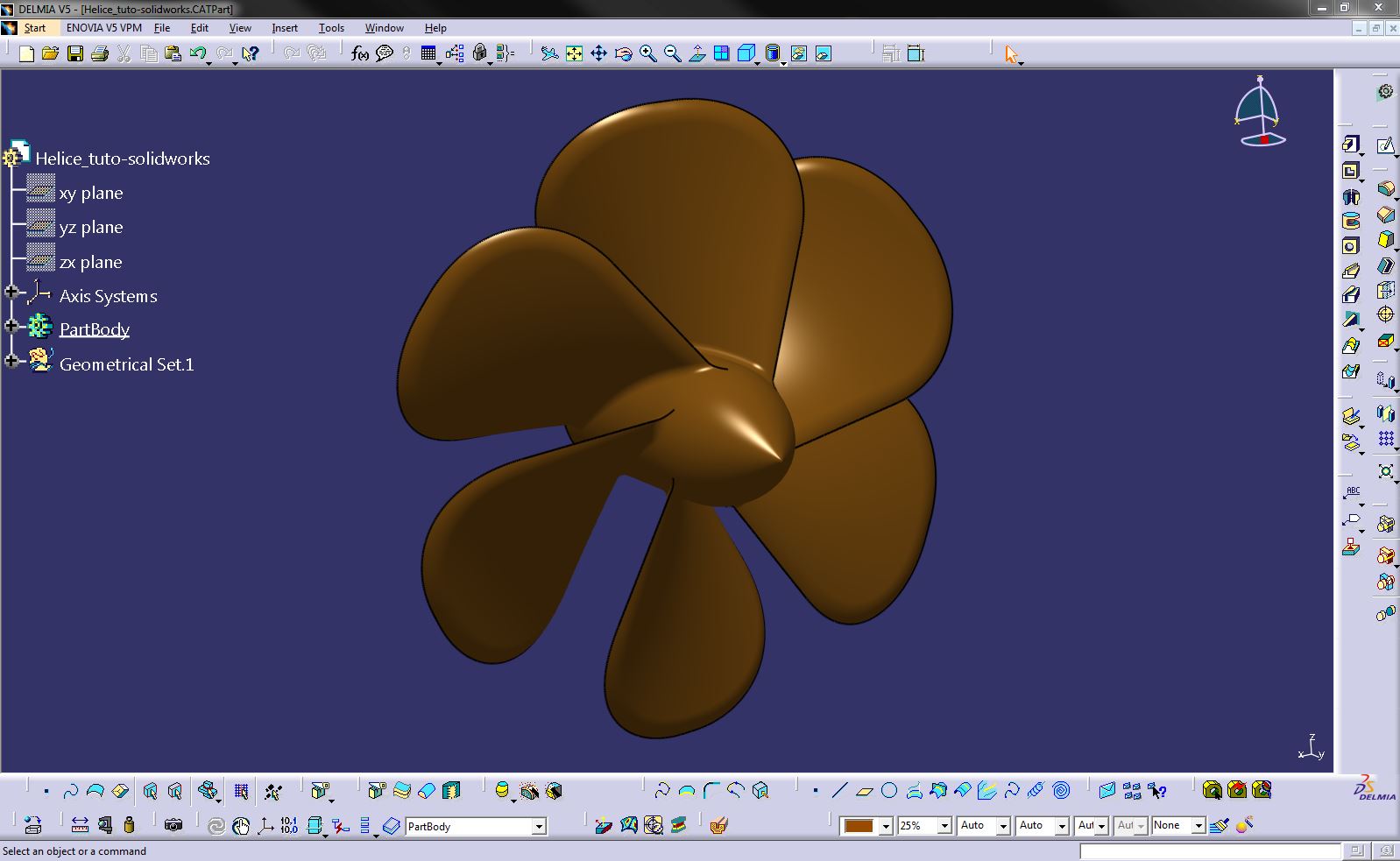Screen dimensions: 1400x861
Task: Open the View menu
Action: [x=240, y=28]
